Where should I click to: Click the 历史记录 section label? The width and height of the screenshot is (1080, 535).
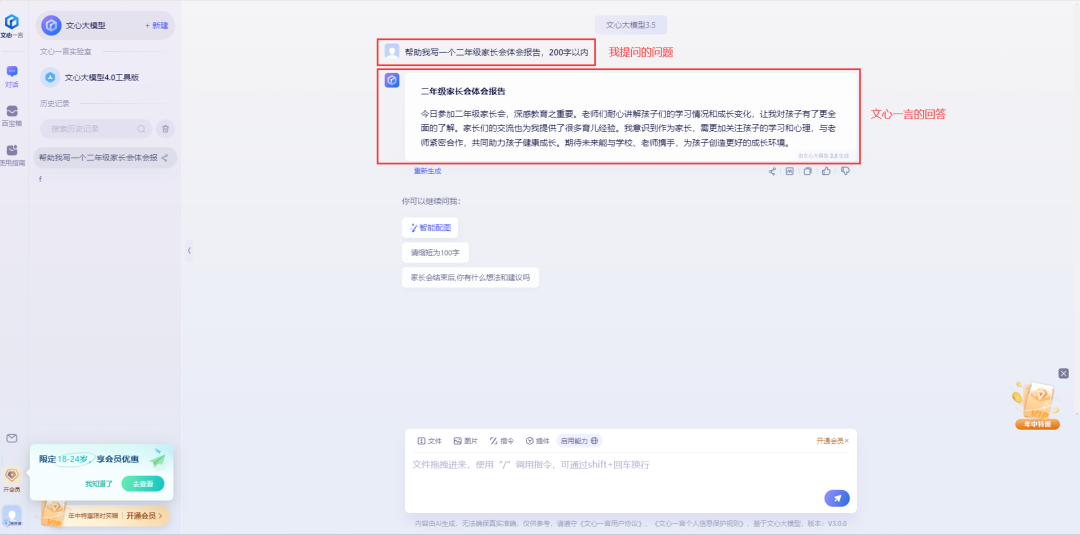(54, 104)
